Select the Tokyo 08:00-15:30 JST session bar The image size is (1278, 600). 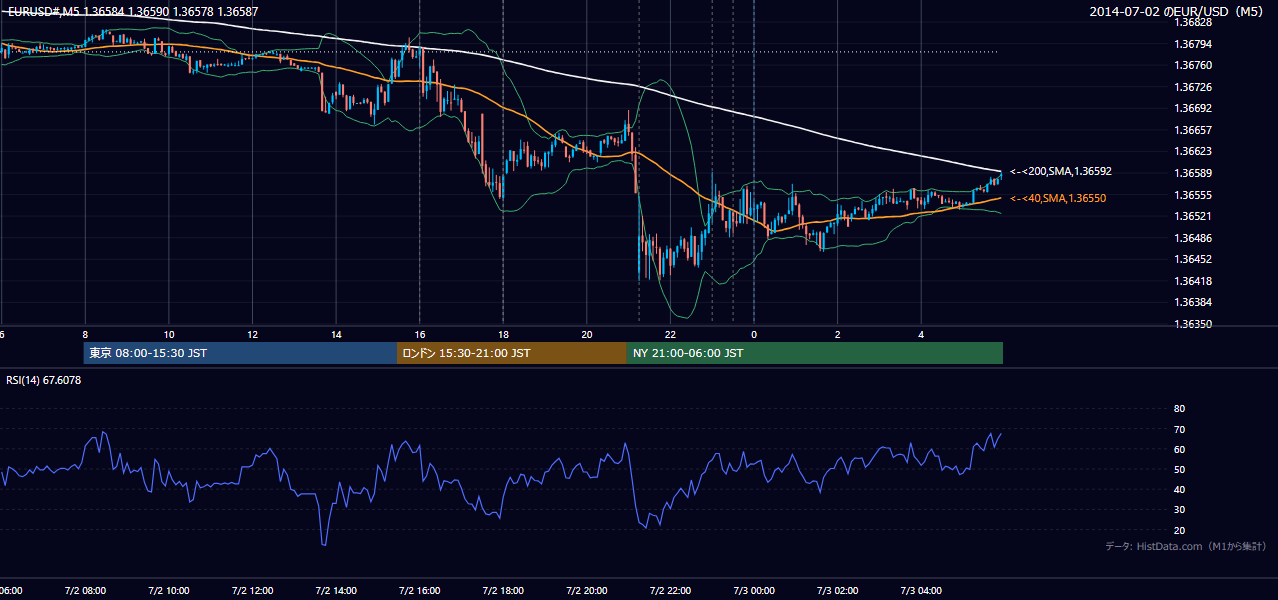tap(240, 353)
